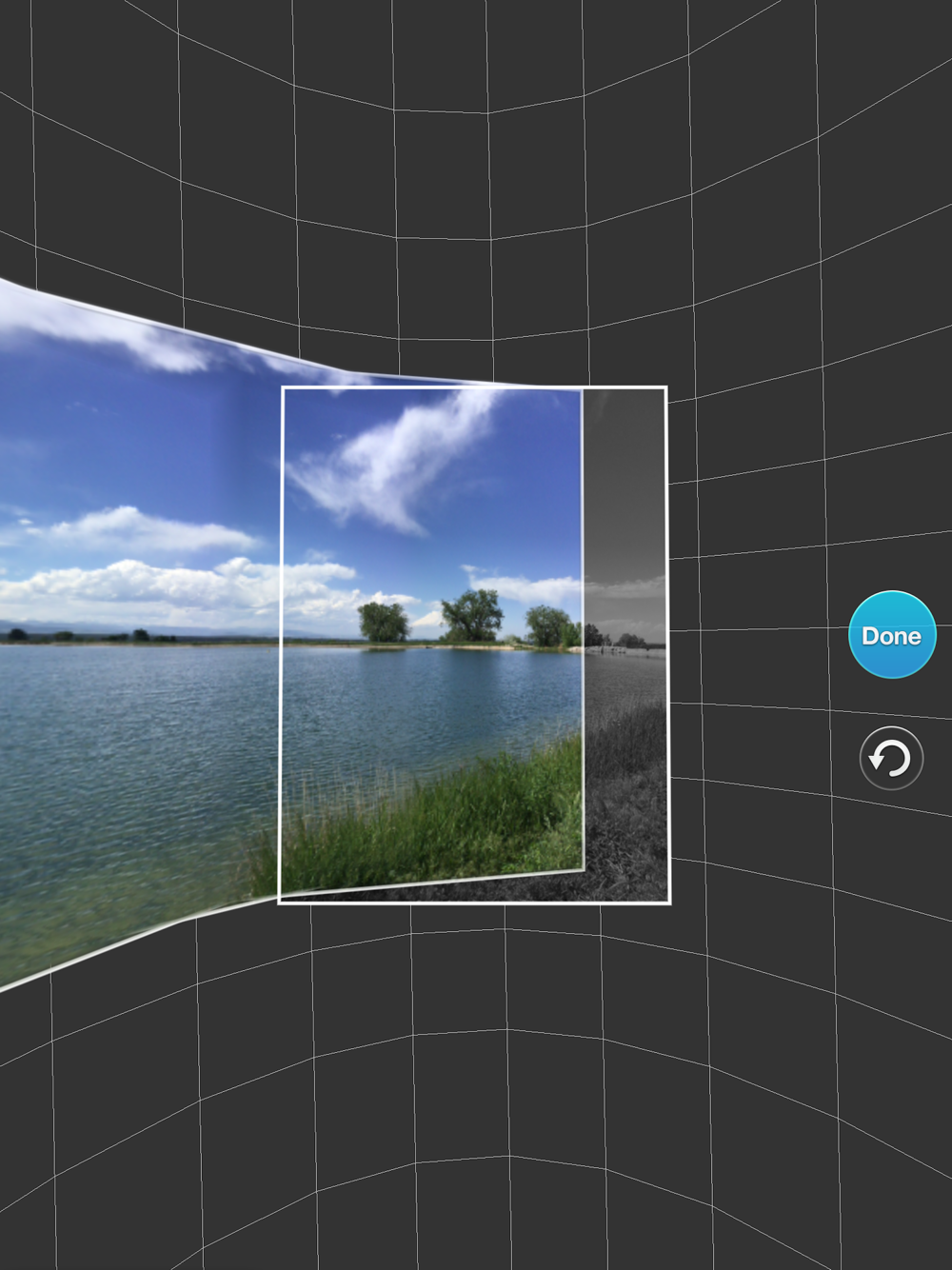Click the circular undo arrow icon
Screen dimensions: 952x1270
[x=892, y=759]
